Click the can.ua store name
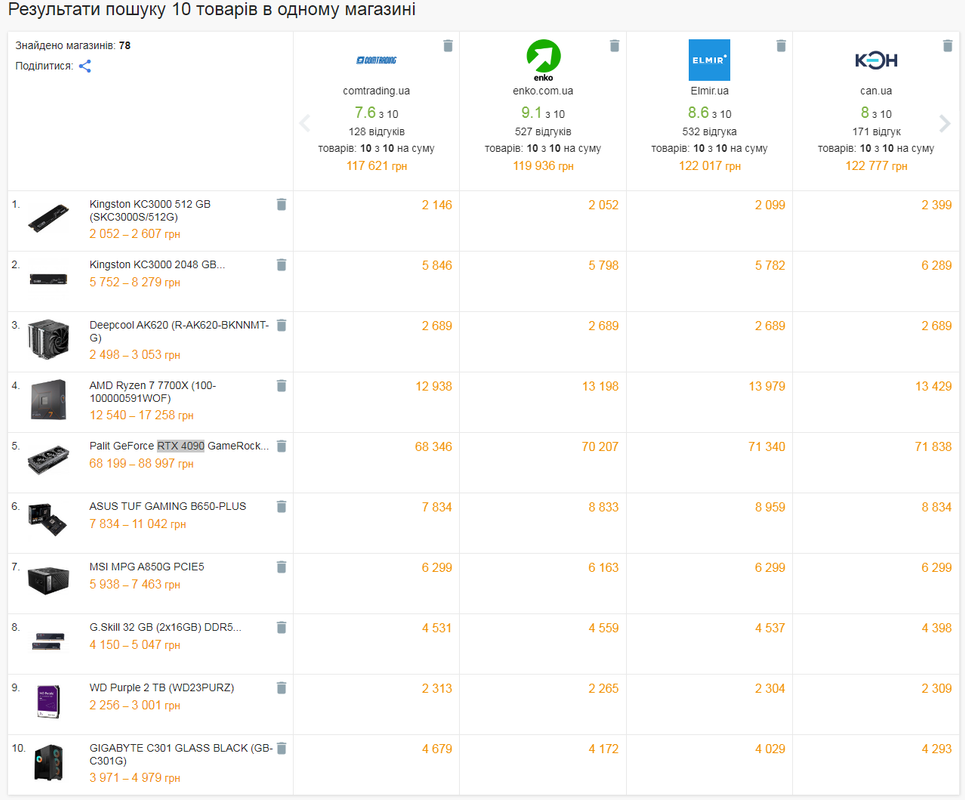 point(876,90)
